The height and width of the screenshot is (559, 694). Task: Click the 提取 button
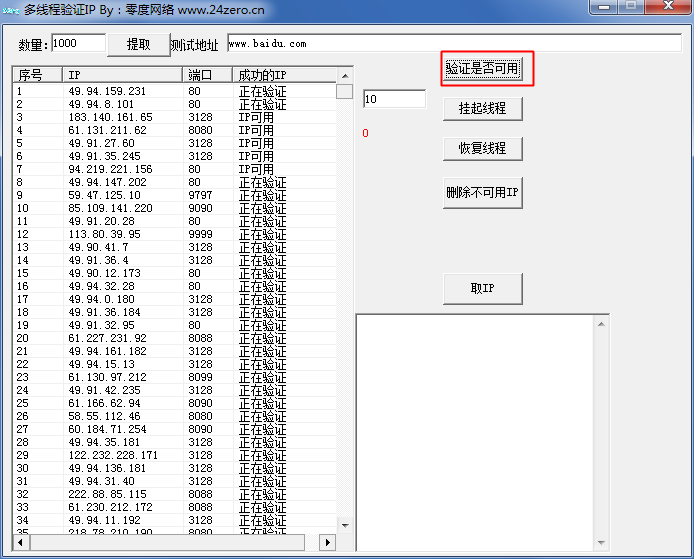[139, 45]
